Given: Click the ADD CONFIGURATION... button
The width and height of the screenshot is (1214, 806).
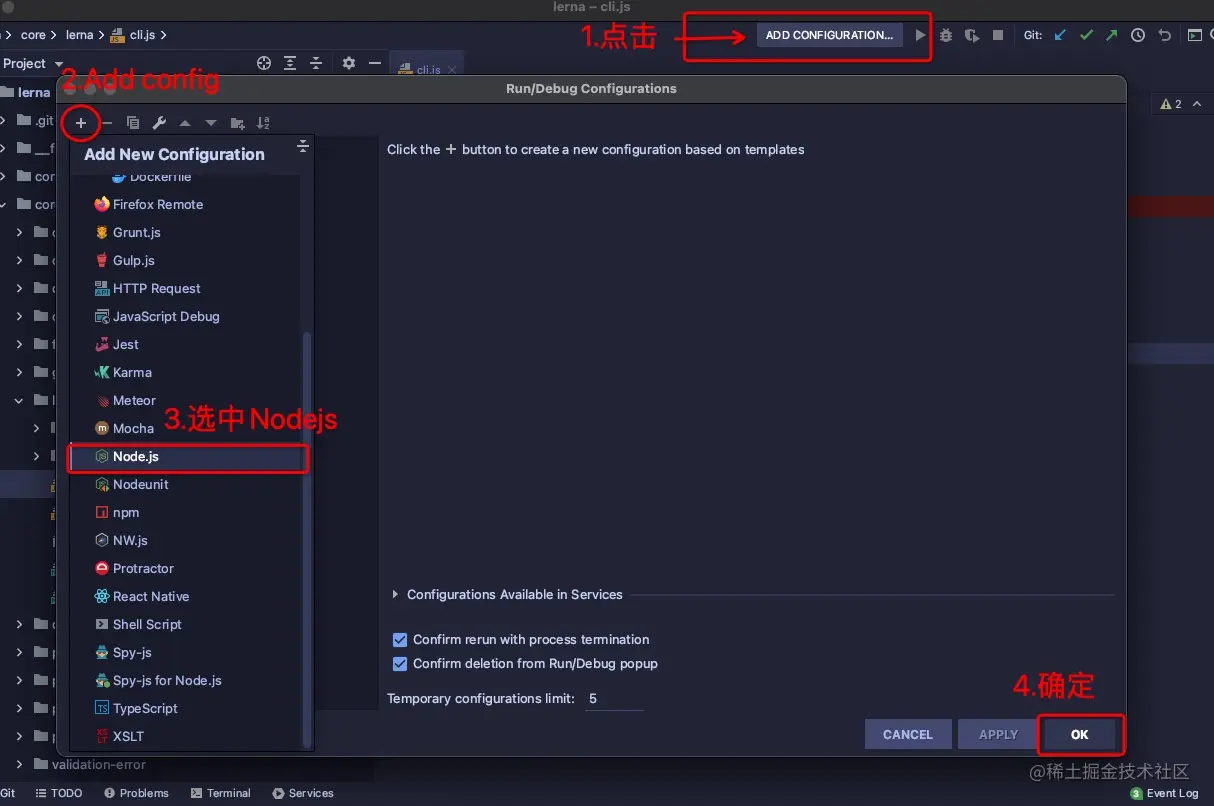Looking at the screenshot, I should coord(829,35).
